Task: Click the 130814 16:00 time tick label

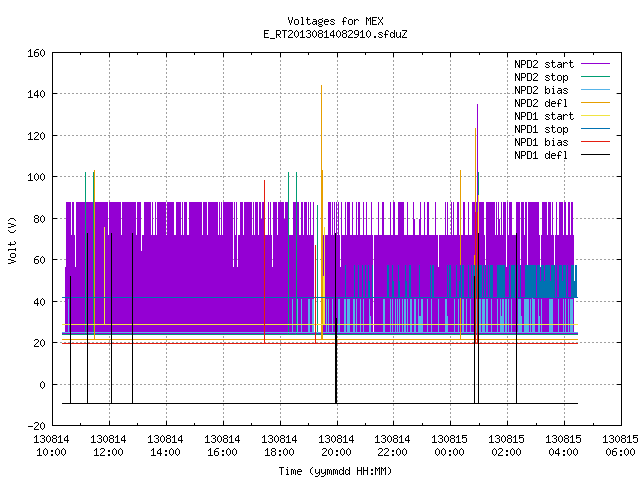Action: [222, 446]
